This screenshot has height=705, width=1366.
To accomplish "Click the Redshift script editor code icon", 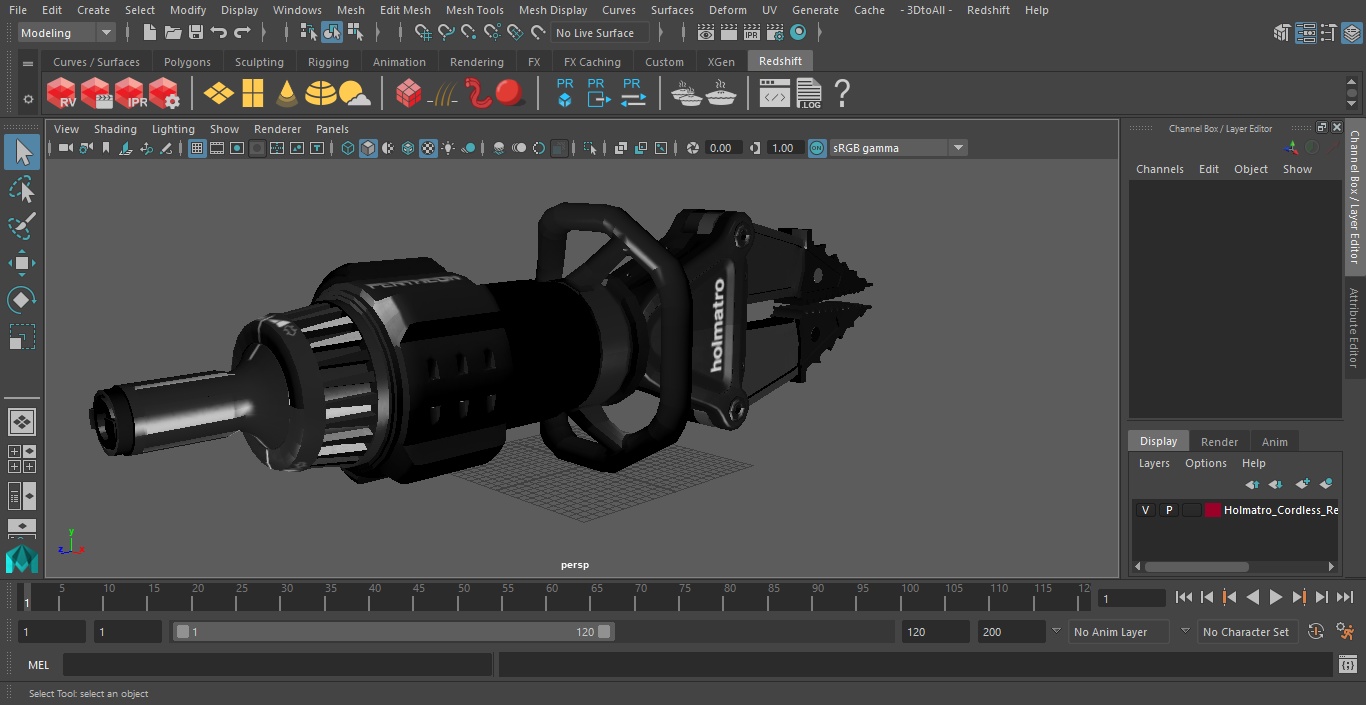I will [x=775, y=94].
